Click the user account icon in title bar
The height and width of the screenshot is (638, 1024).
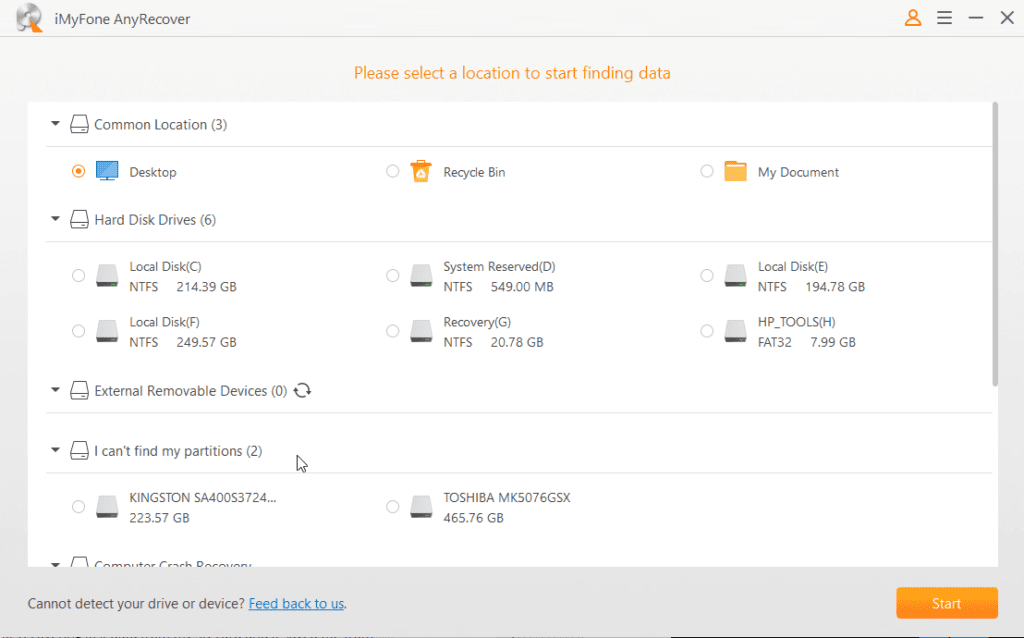[912, 18]
